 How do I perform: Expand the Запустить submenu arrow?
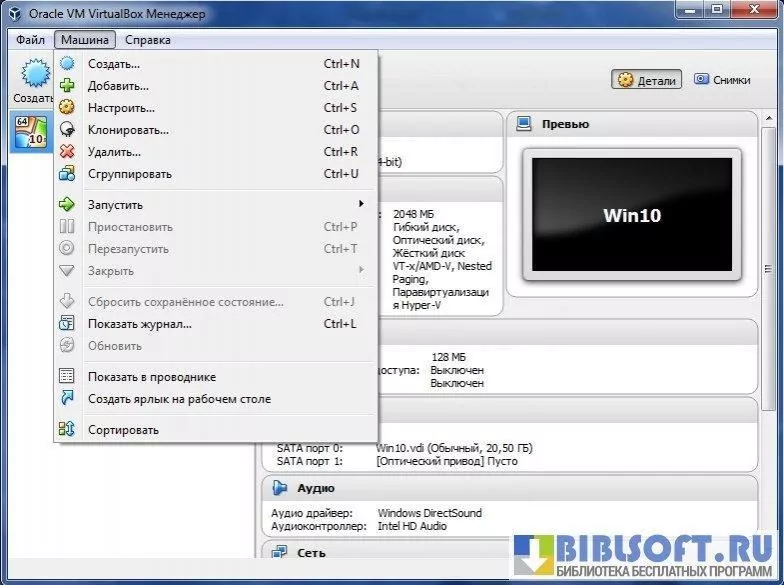click(361, 205)
